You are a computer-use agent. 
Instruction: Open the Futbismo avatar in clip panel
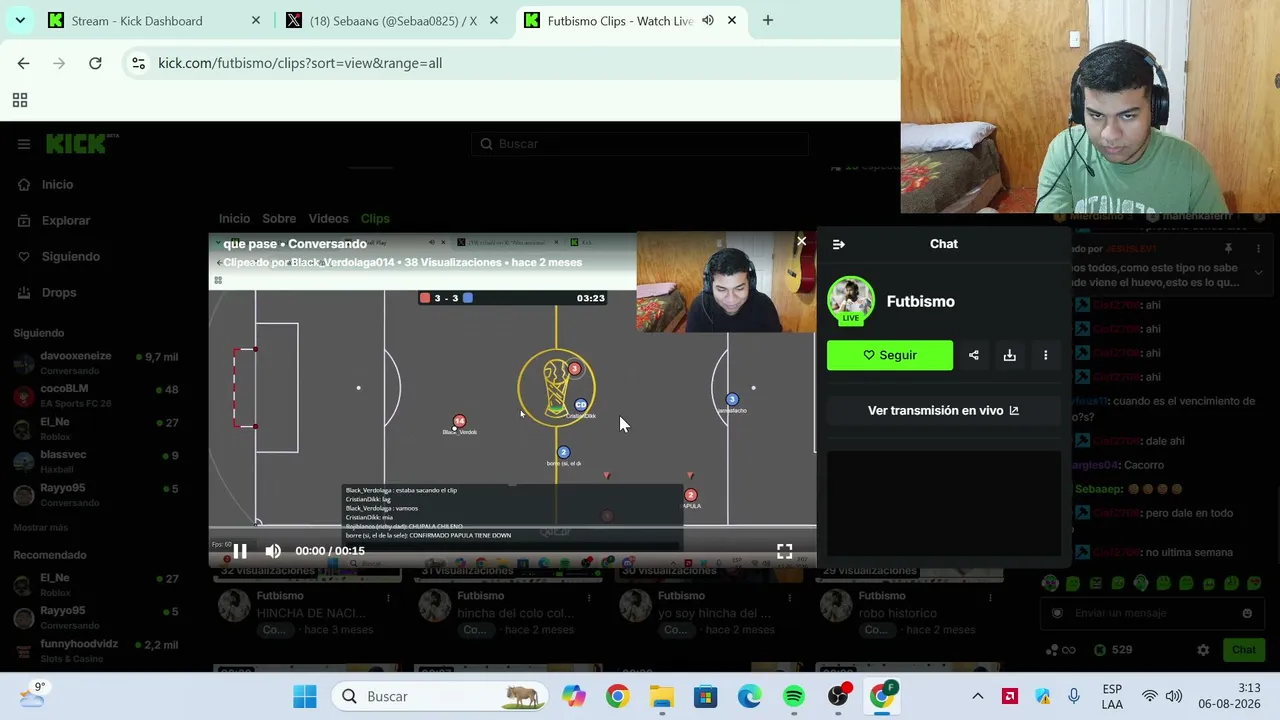click(851, 301)
